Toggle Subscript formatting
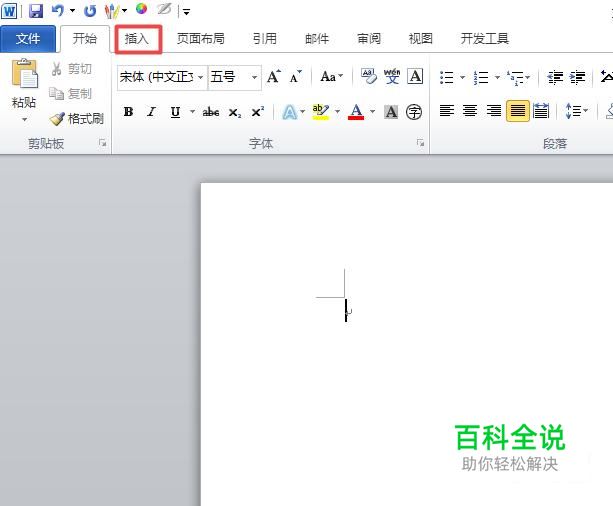The image size is (613, 506). coord(235,113)
